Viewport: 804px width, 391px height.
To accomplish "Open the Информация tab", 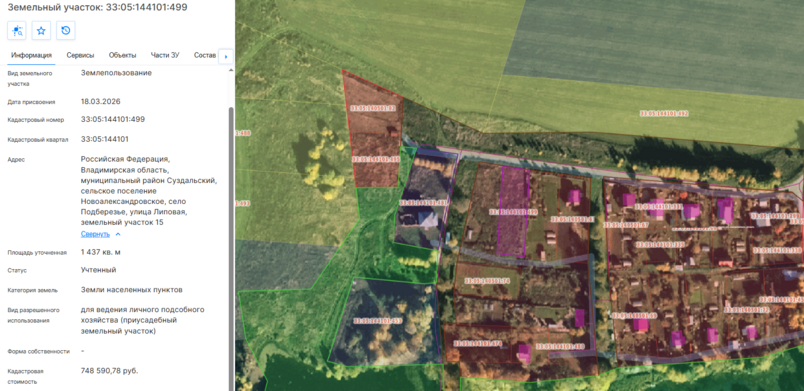I will coord(32,55).
